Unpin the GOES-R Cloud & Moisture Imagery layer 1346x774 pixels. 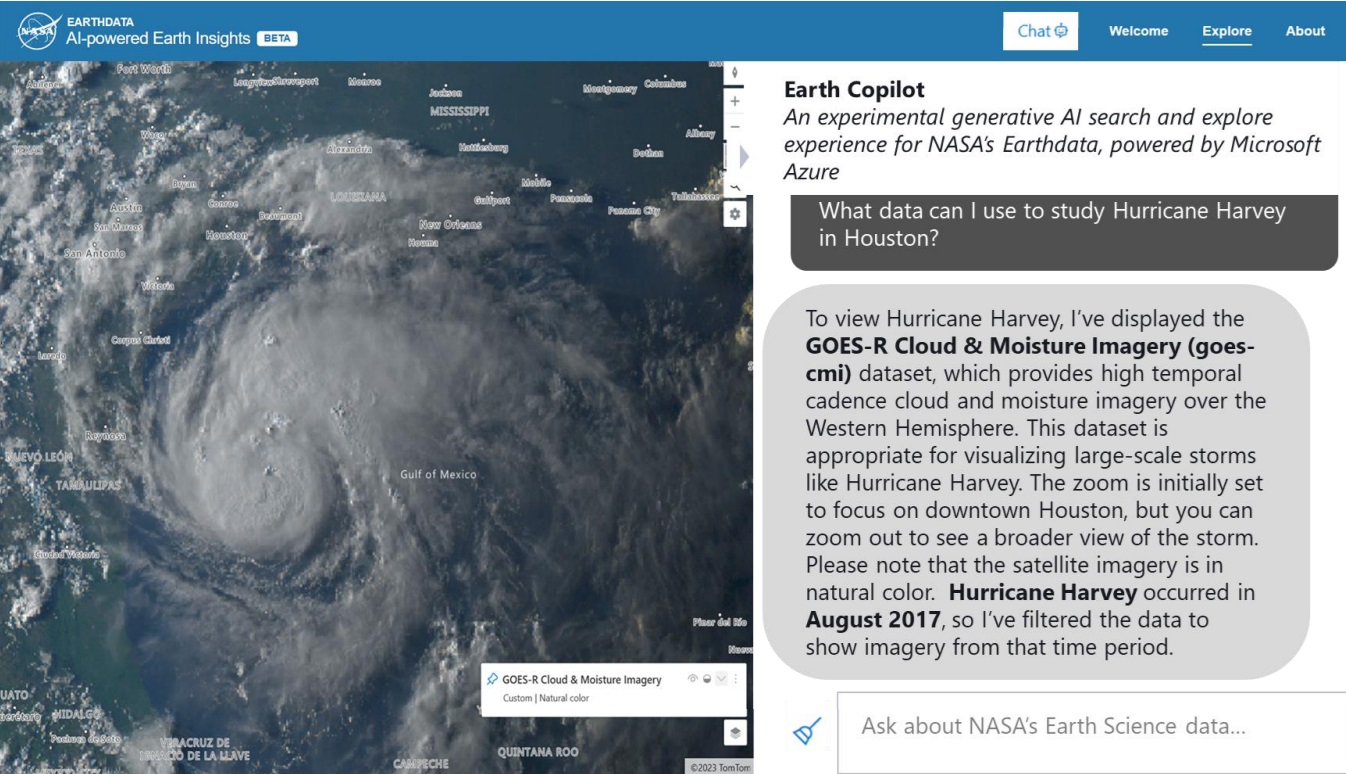[x=491, y=680]
